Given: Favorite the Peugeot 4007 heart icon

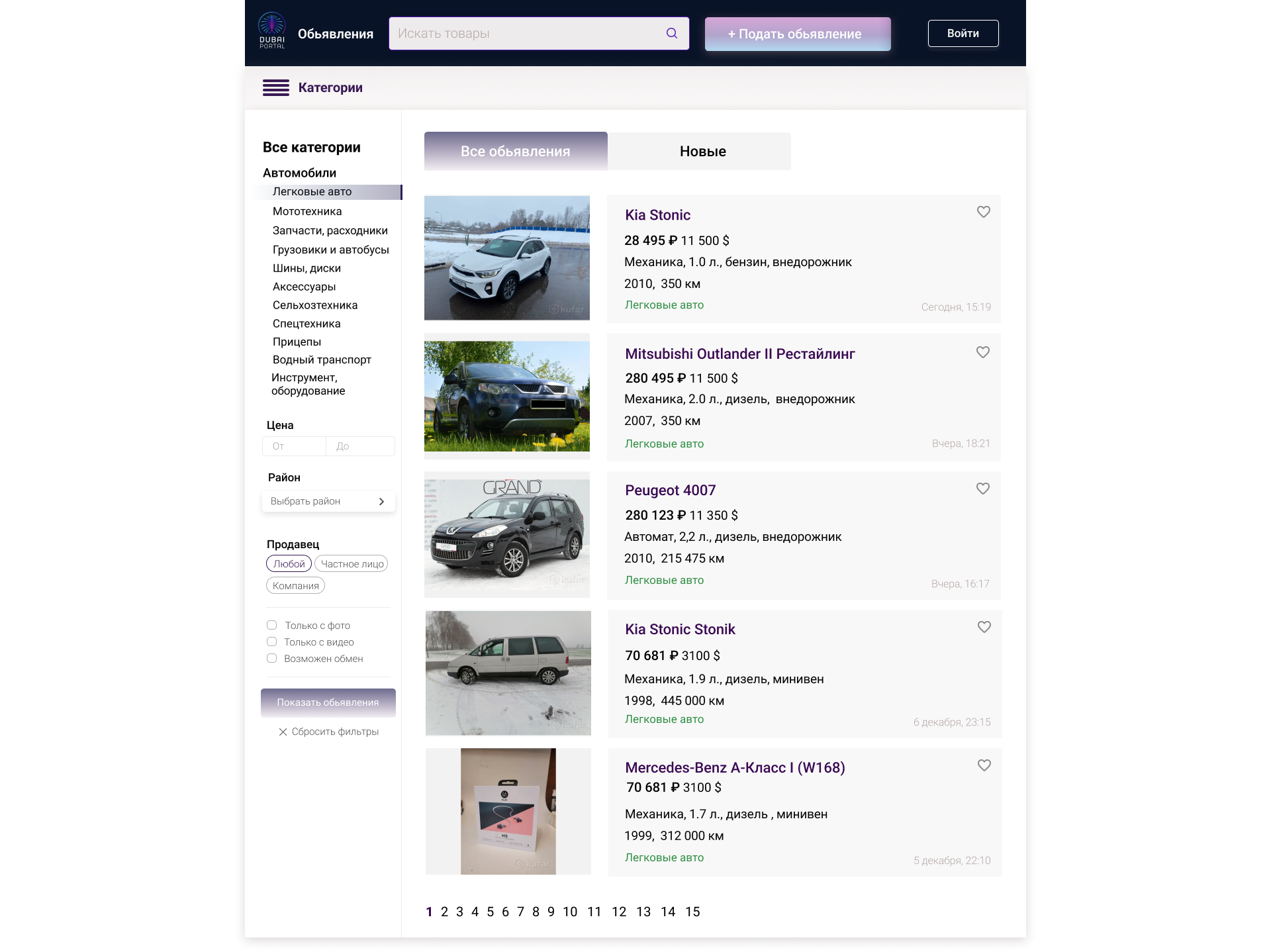Looking at the screenshot, I should point(983,489).
